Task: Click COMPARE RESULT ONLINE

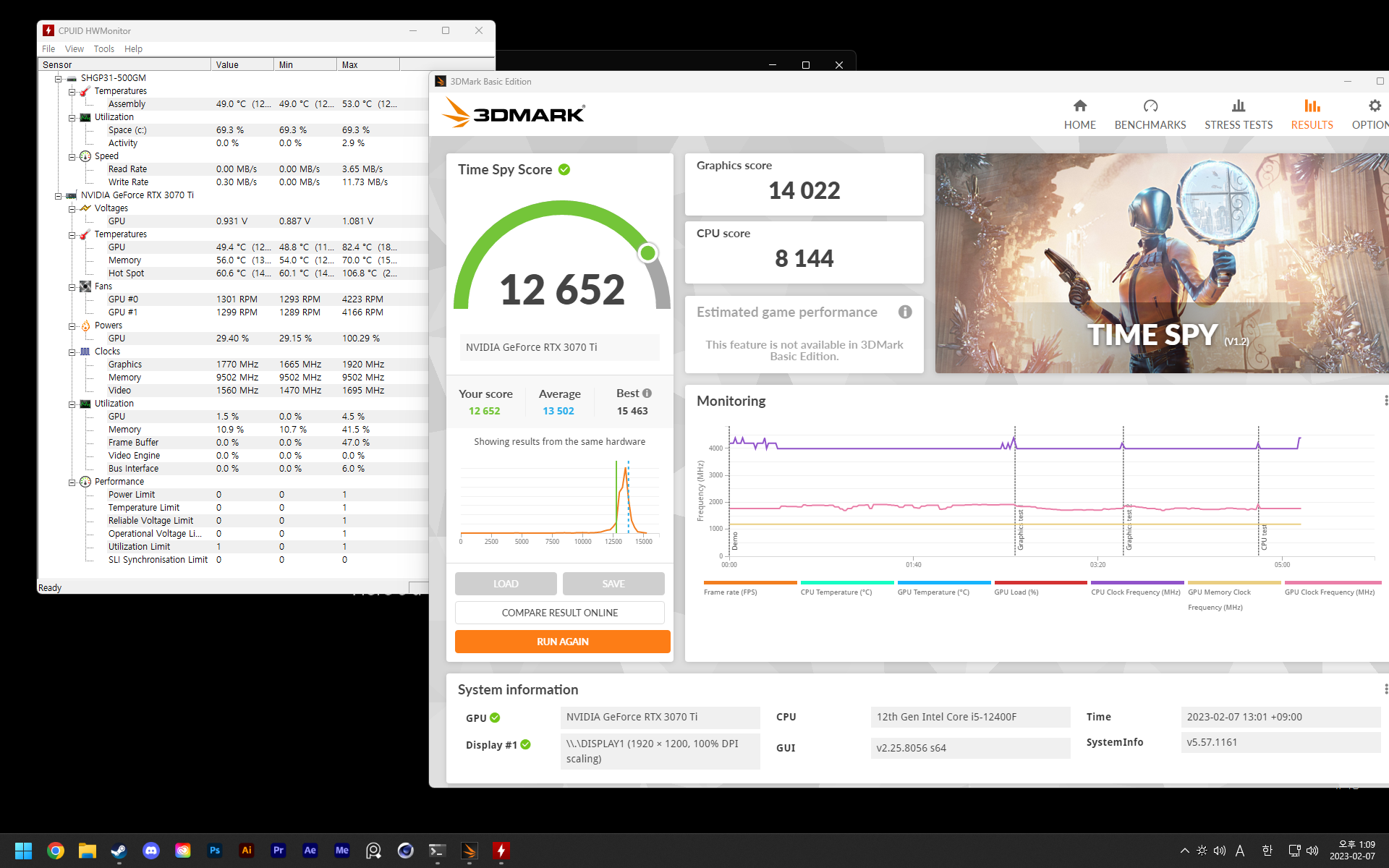Action: click(x=560, y=613)
